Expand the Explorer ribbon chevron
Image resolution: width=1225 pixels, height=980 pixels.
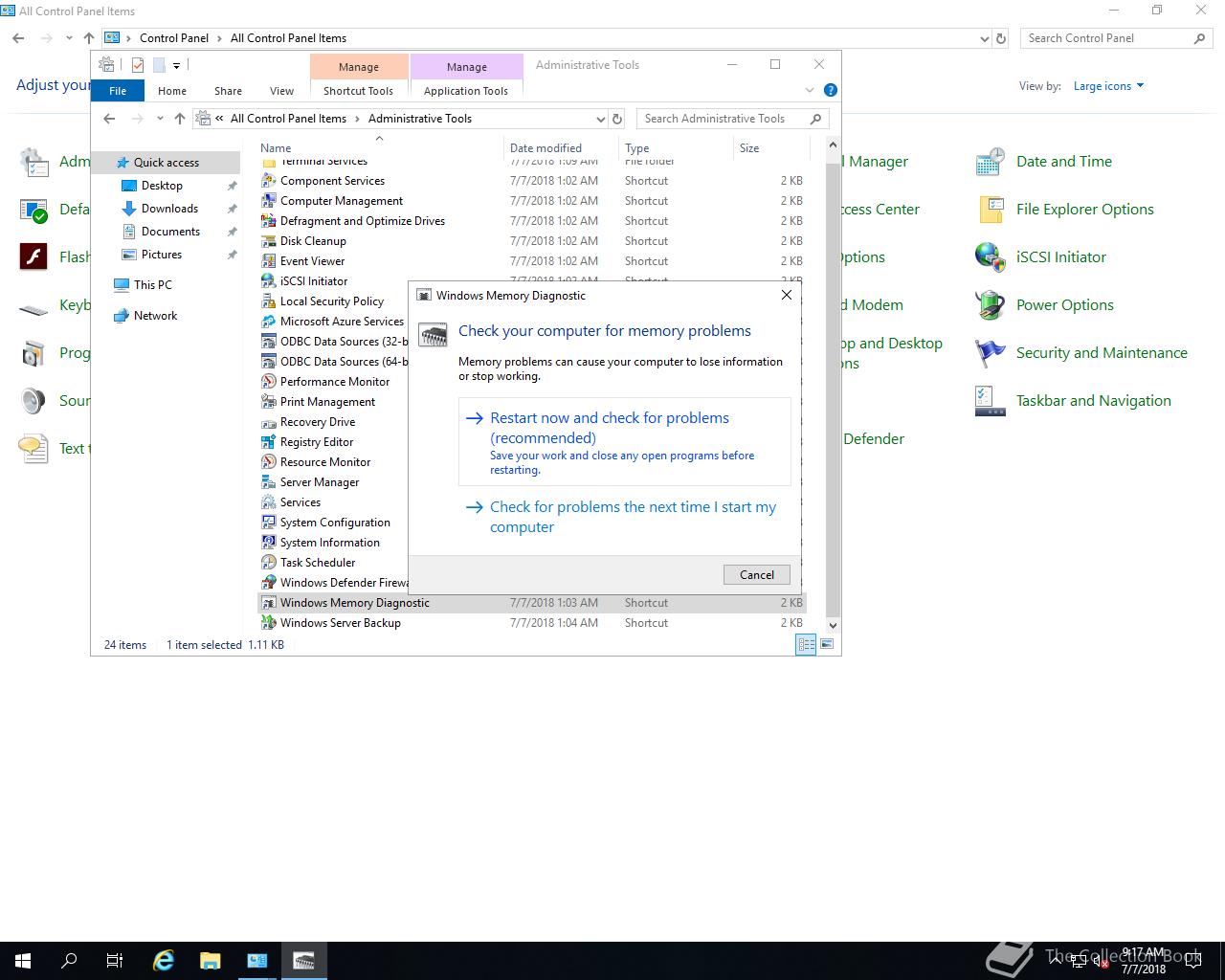point(810,90)
